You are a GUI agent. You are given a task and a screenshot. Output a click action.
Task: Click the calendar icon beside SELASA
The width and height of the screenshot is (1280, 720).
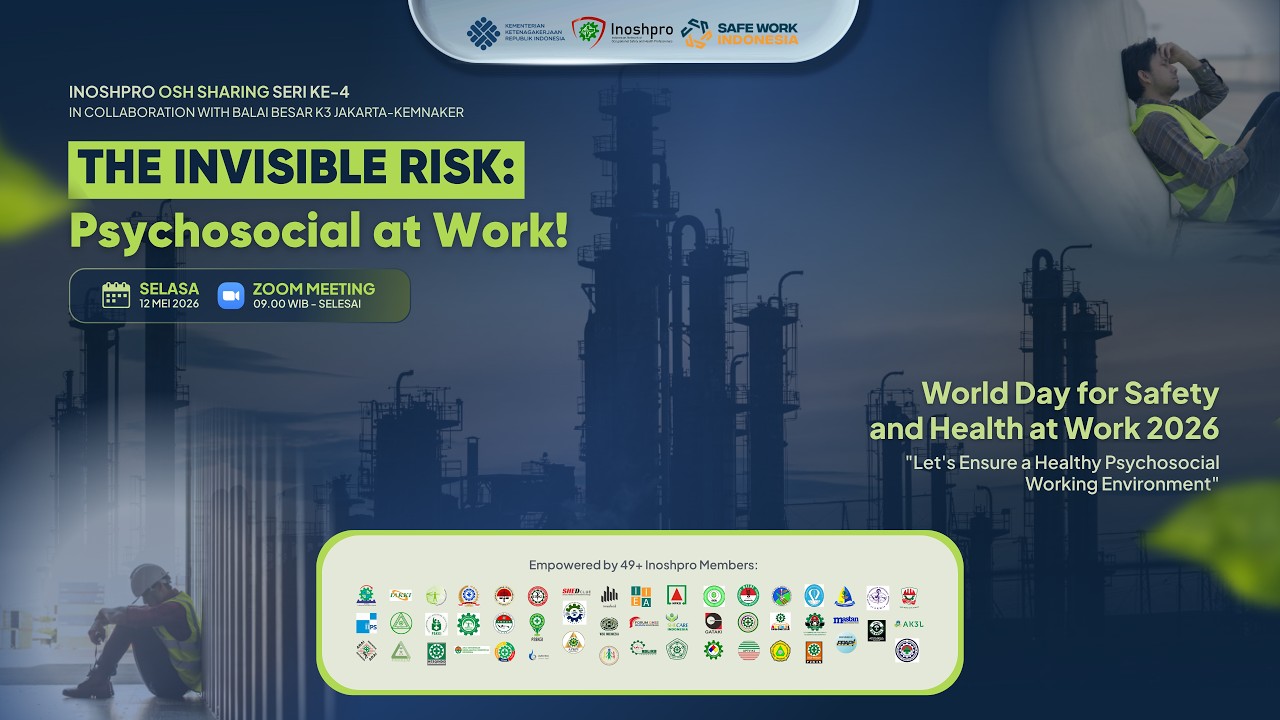116,295
